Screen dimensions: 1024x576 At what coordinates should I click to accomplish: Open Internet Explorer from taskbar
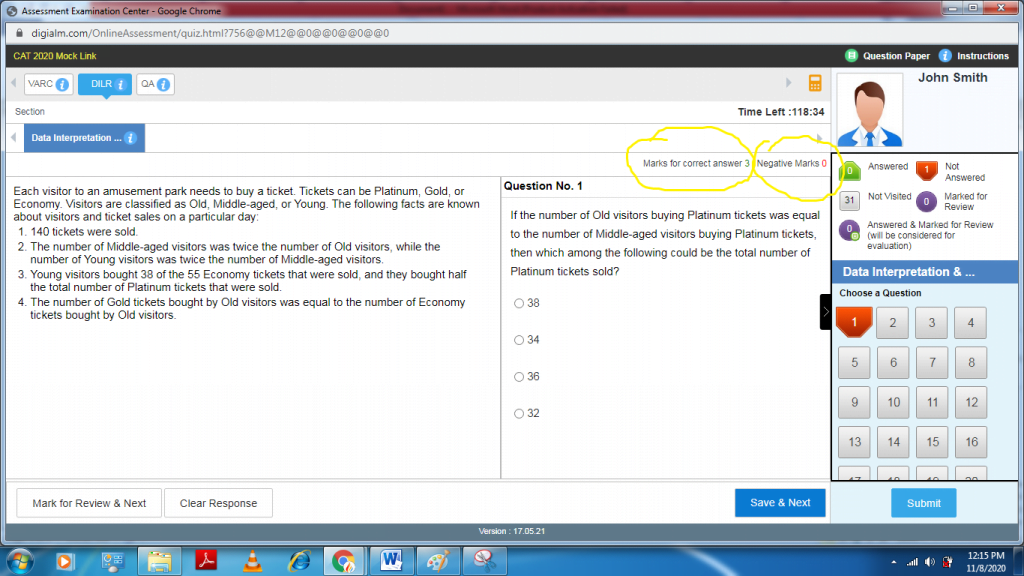click(299, 561)
